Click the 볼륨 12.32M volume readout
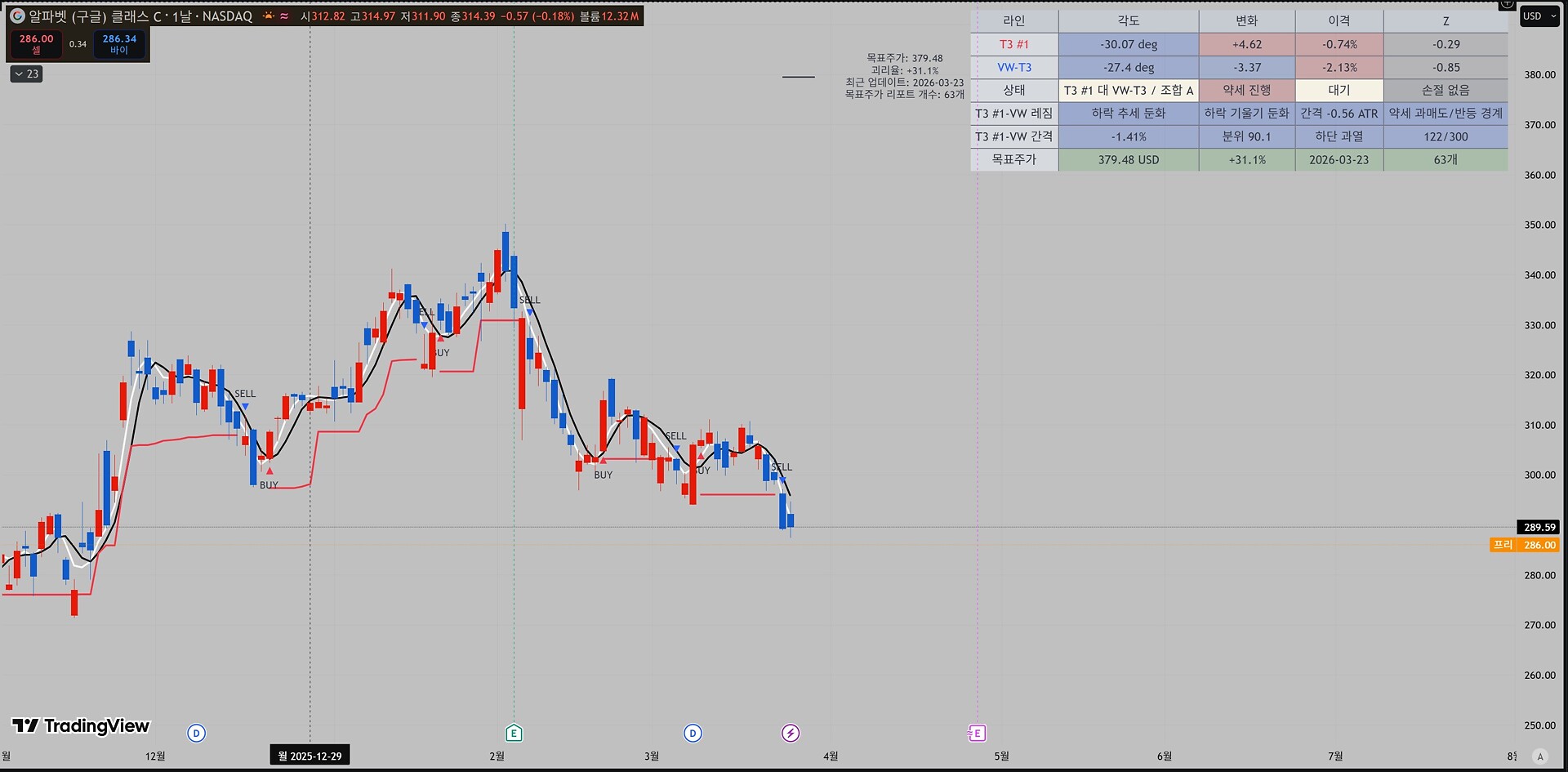 coord(609,16)
